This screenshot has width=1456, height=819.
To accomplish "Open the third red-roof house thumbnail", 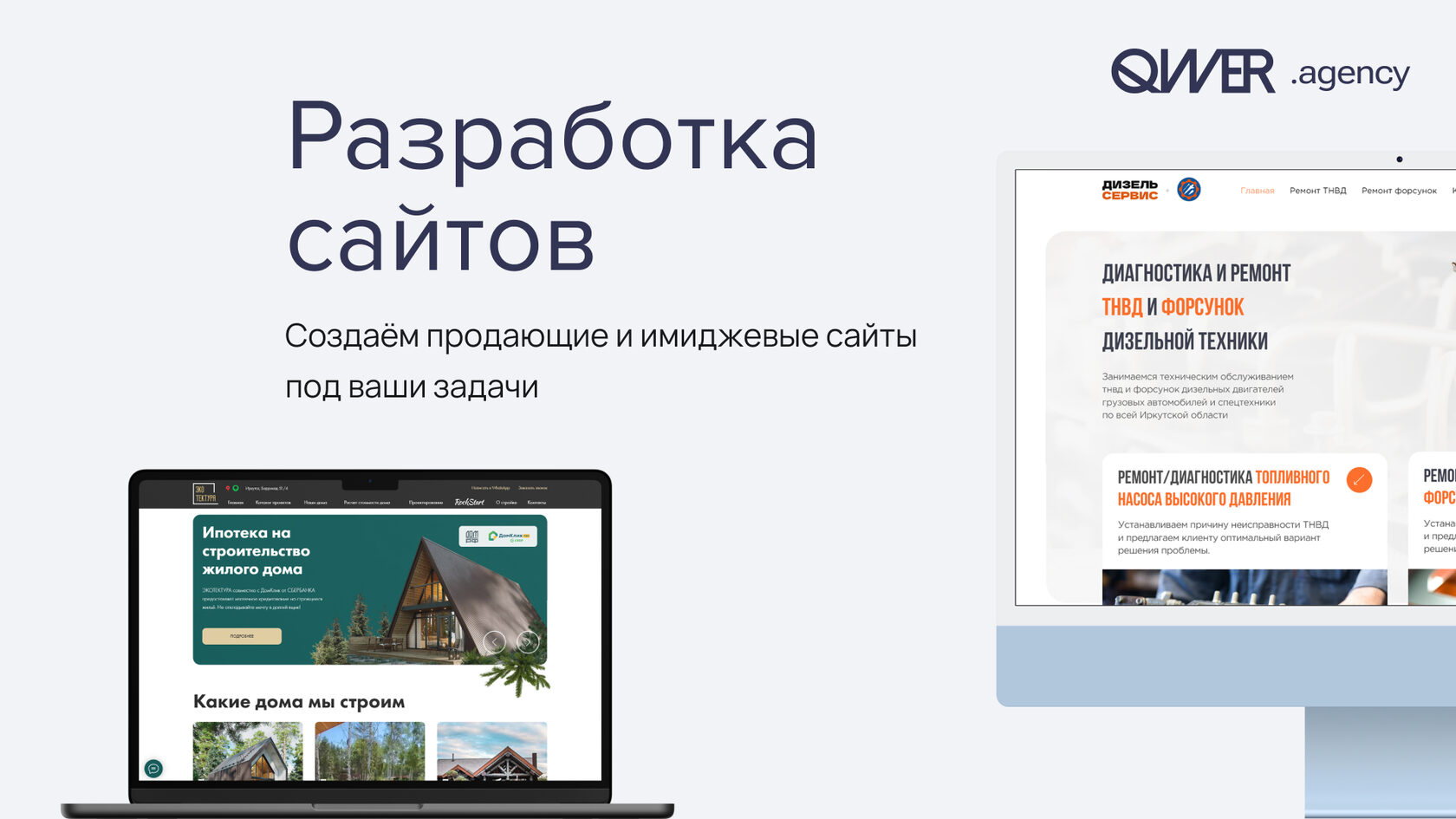I will [492, 751].
